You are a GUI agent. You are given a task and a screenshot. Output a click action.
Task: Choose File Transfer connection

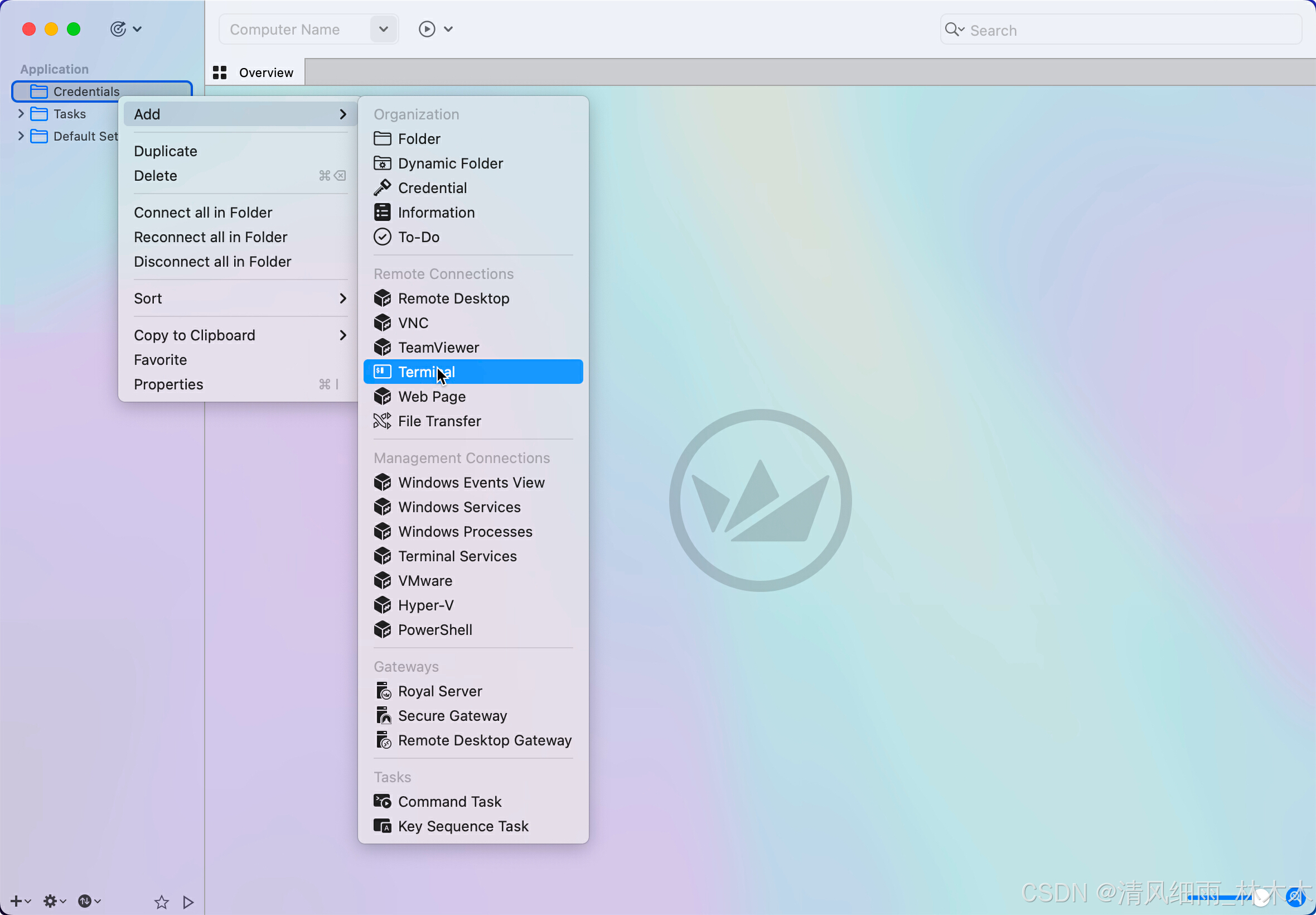click(x=473, y=421)
